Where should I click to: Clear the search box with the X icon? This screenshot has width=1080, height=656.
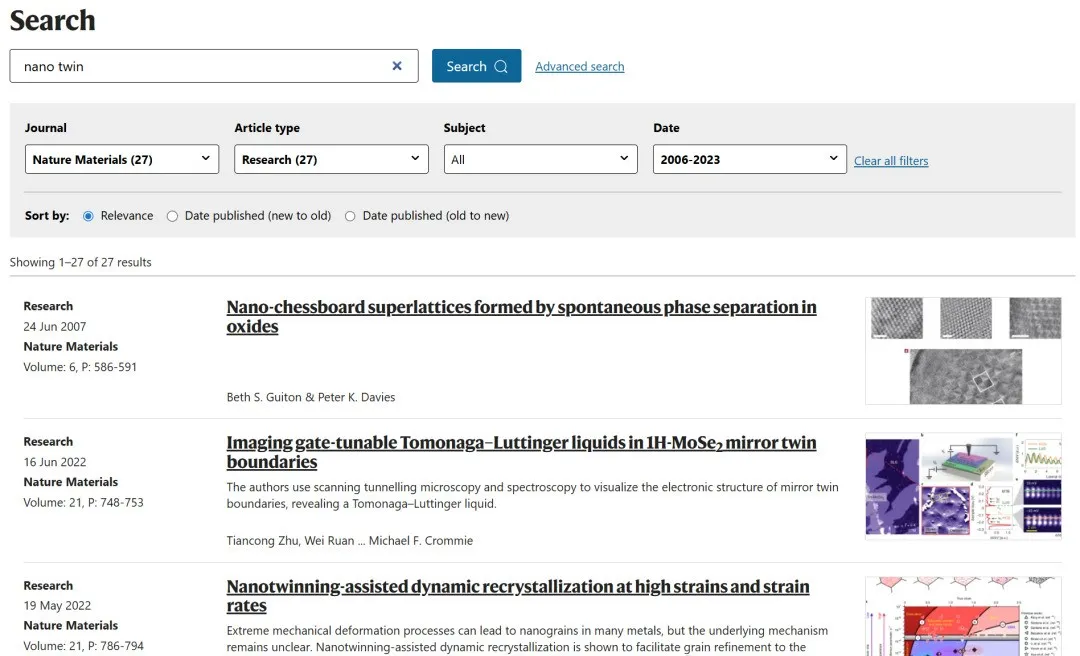(x=397, y=66)
